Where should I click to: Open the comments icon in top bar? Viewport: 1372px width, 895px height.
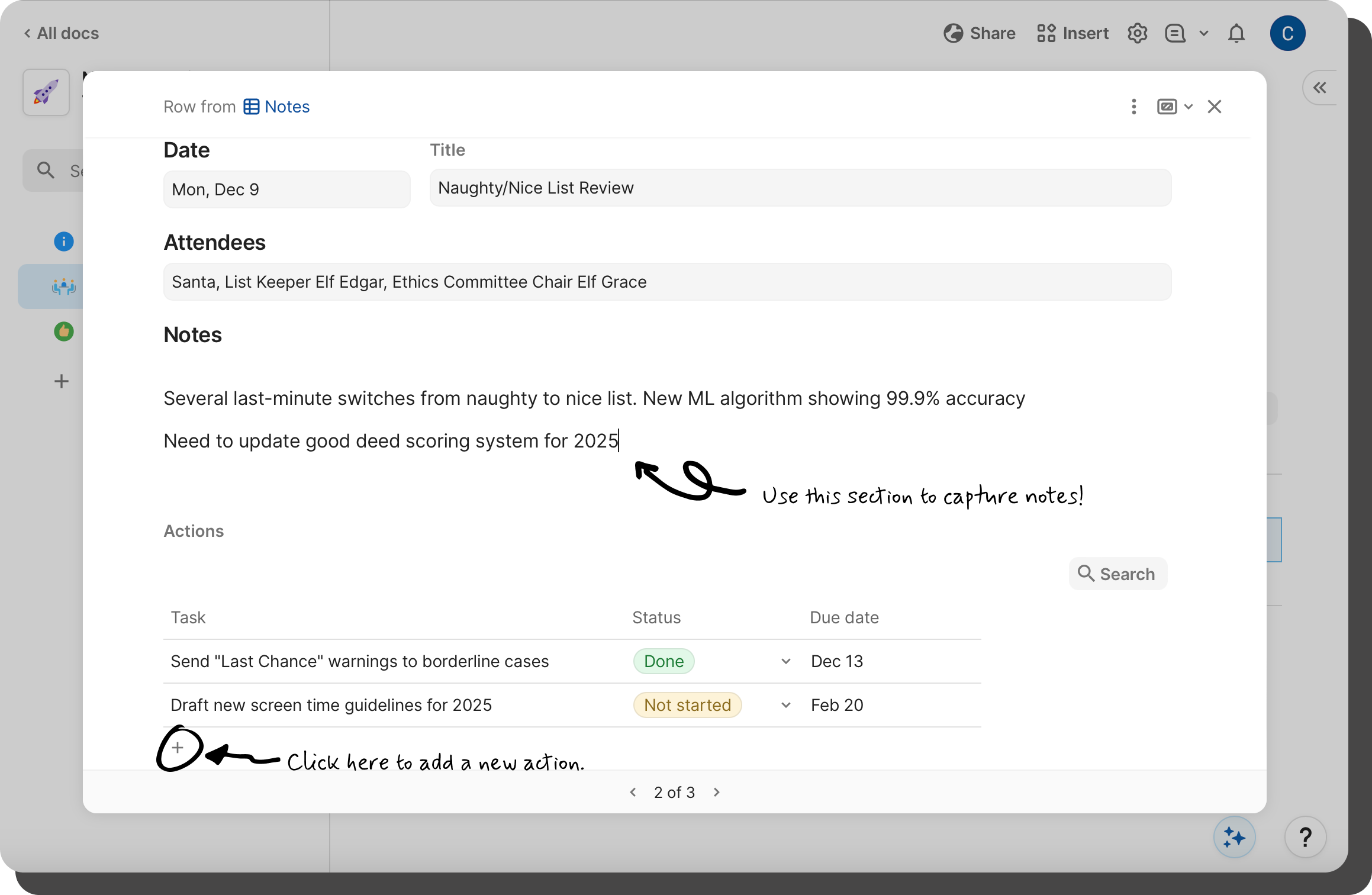1175,33
